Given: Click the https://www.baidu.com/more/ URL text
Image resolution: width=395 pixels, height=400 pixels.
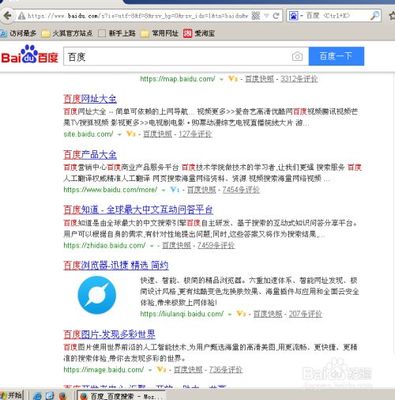Looking at the screenshot, I should [x=110, y=190].
